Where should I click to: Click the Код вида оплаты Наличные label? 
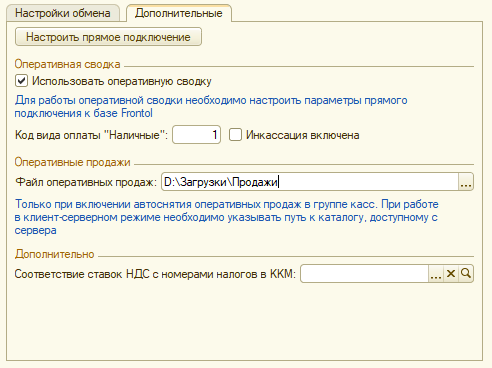click(91, 135)
